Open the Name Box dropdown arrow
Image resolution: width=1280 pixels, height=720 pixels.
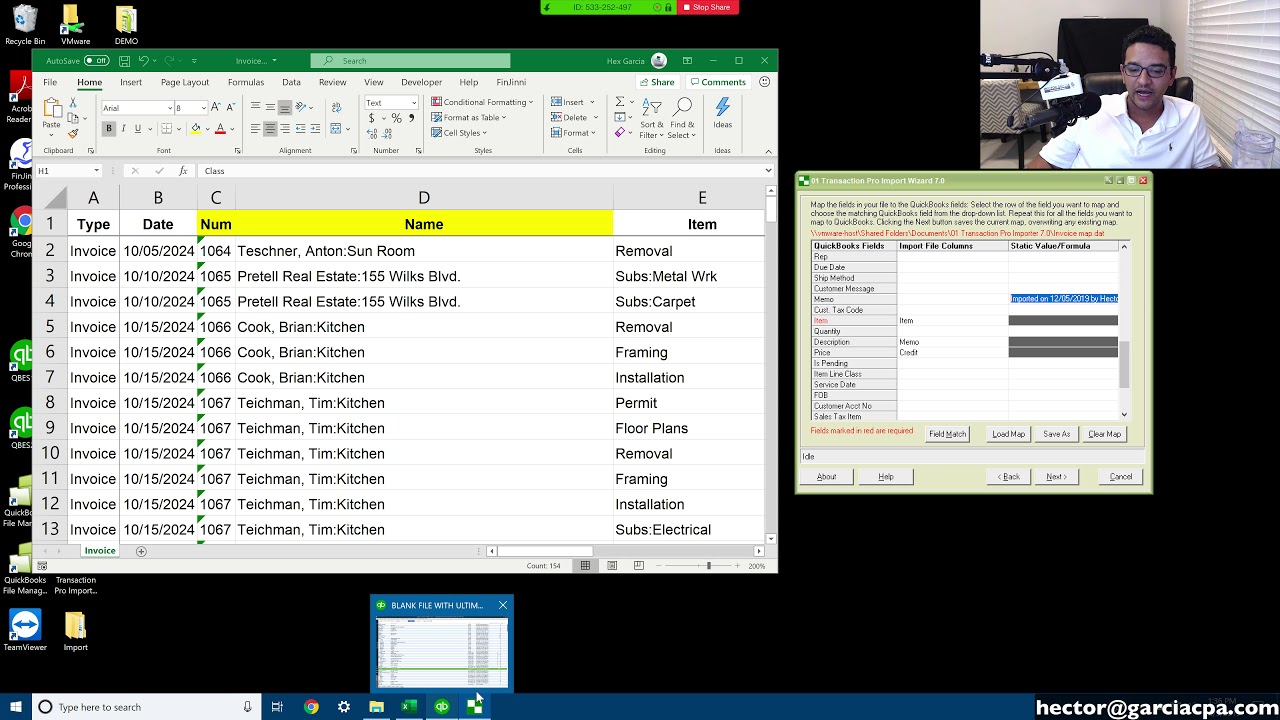[x=96, y=171]
